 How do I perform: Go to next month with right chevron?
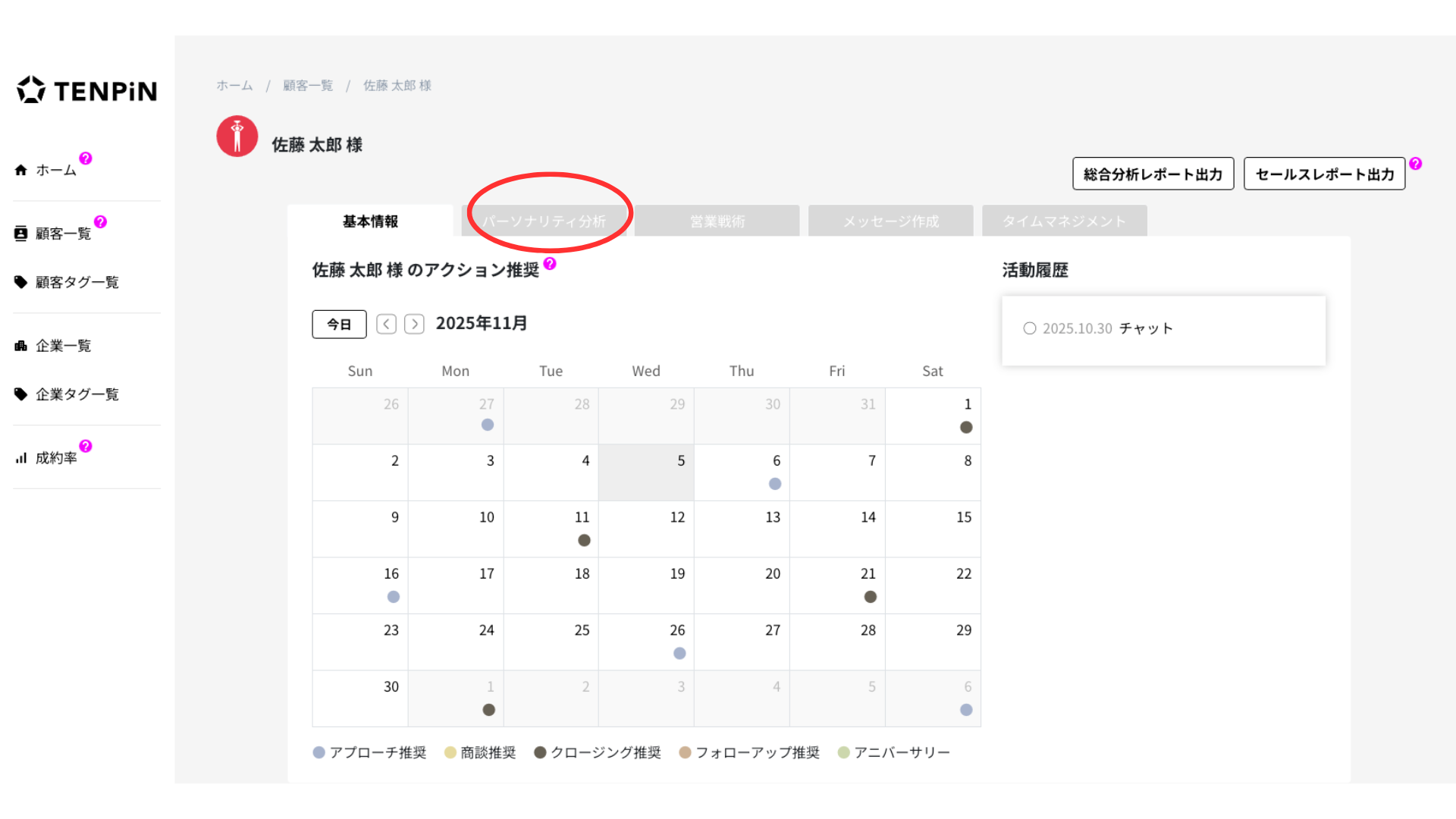coord(414,325)
